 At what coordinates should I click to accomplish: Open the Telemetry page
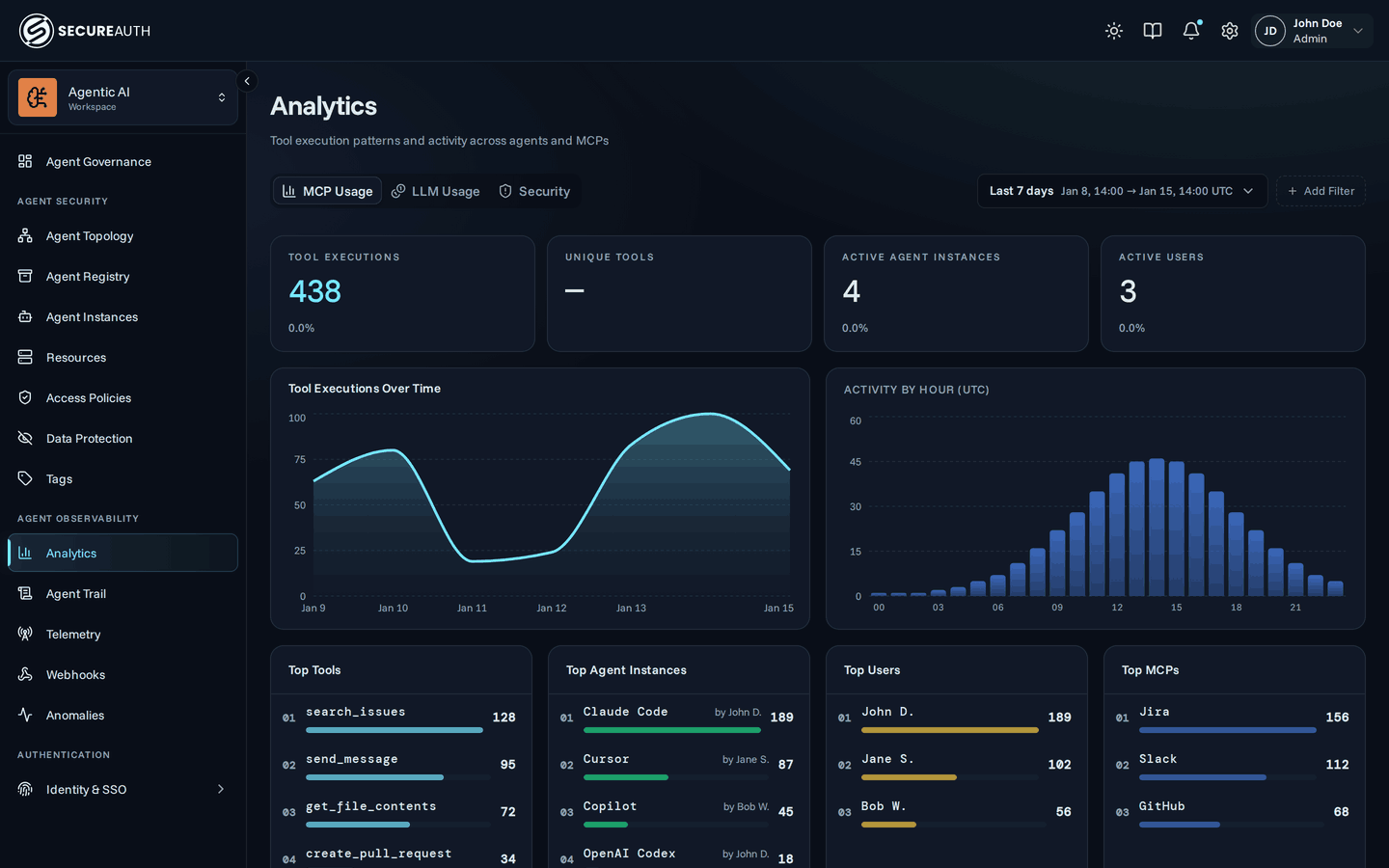123,634
